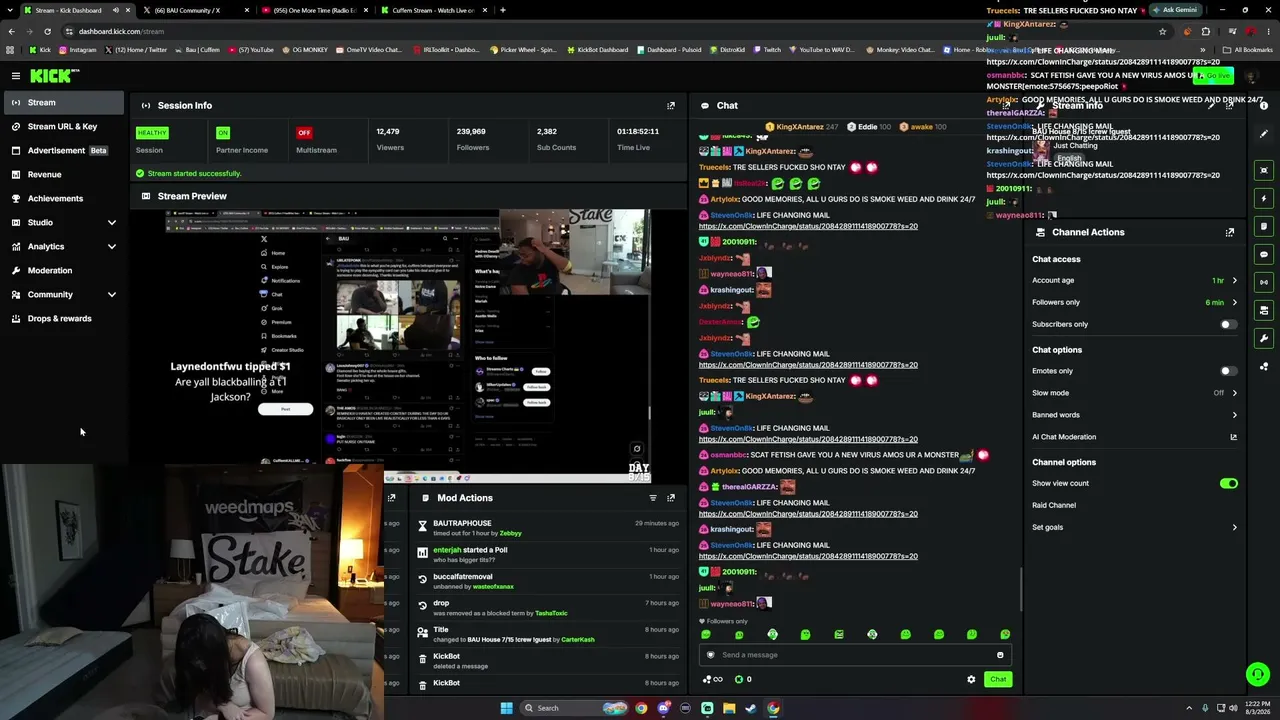Open File Explorer from the taskbar

pos(729,708)
